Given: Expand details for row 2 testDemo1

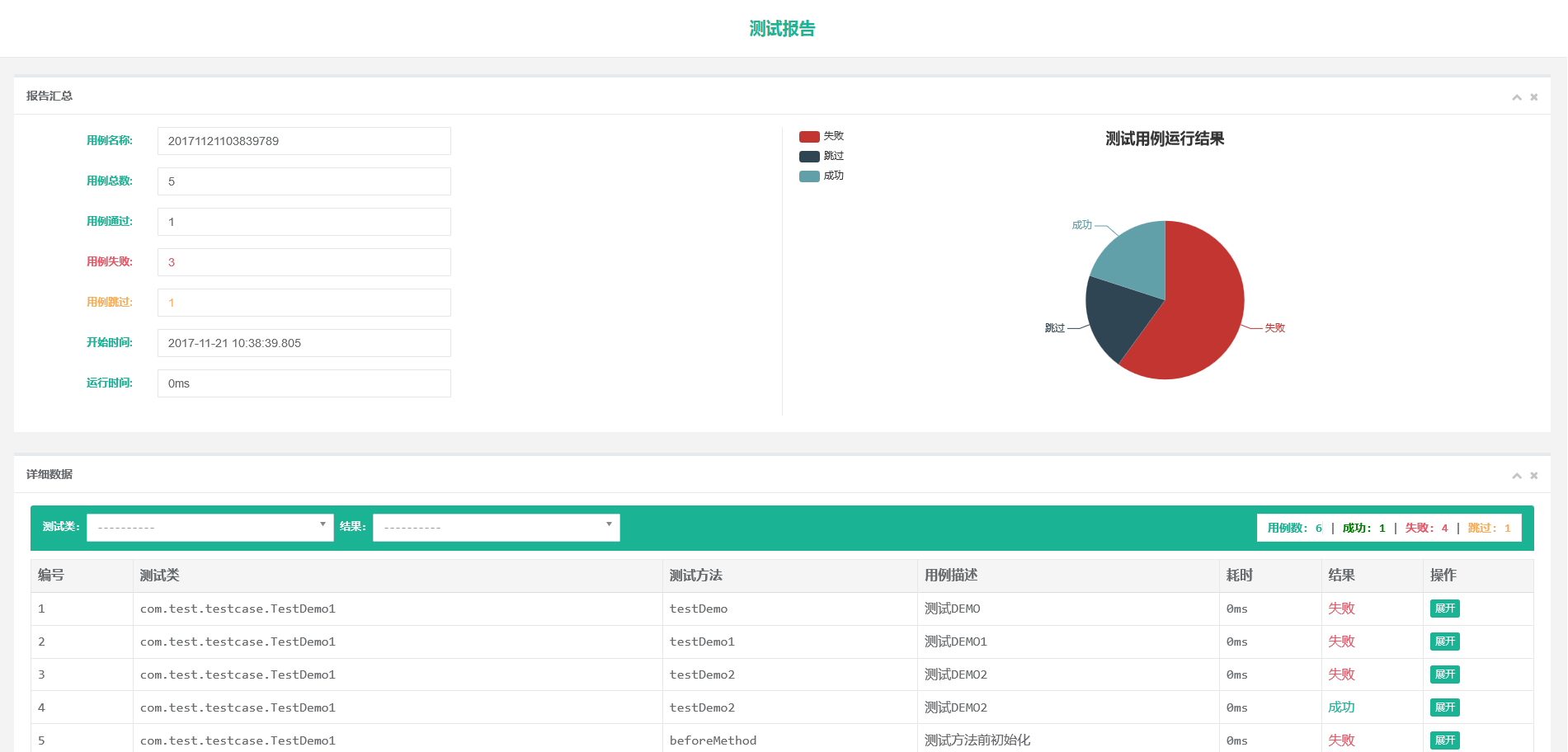Looking at the screenshot, I should pyautogui.click(x=1444, y=642).
